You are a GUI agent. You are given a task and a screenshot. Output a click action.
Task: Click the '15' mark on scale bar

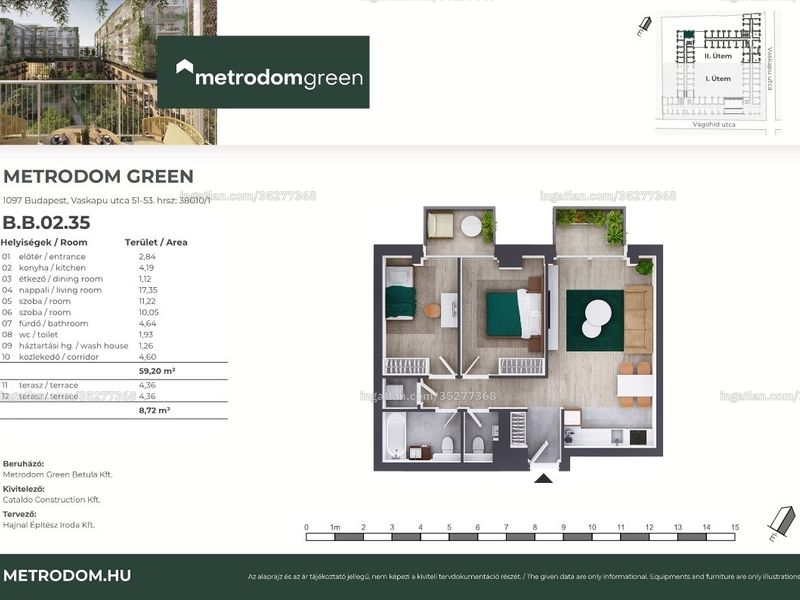click(x=735, y=528)
